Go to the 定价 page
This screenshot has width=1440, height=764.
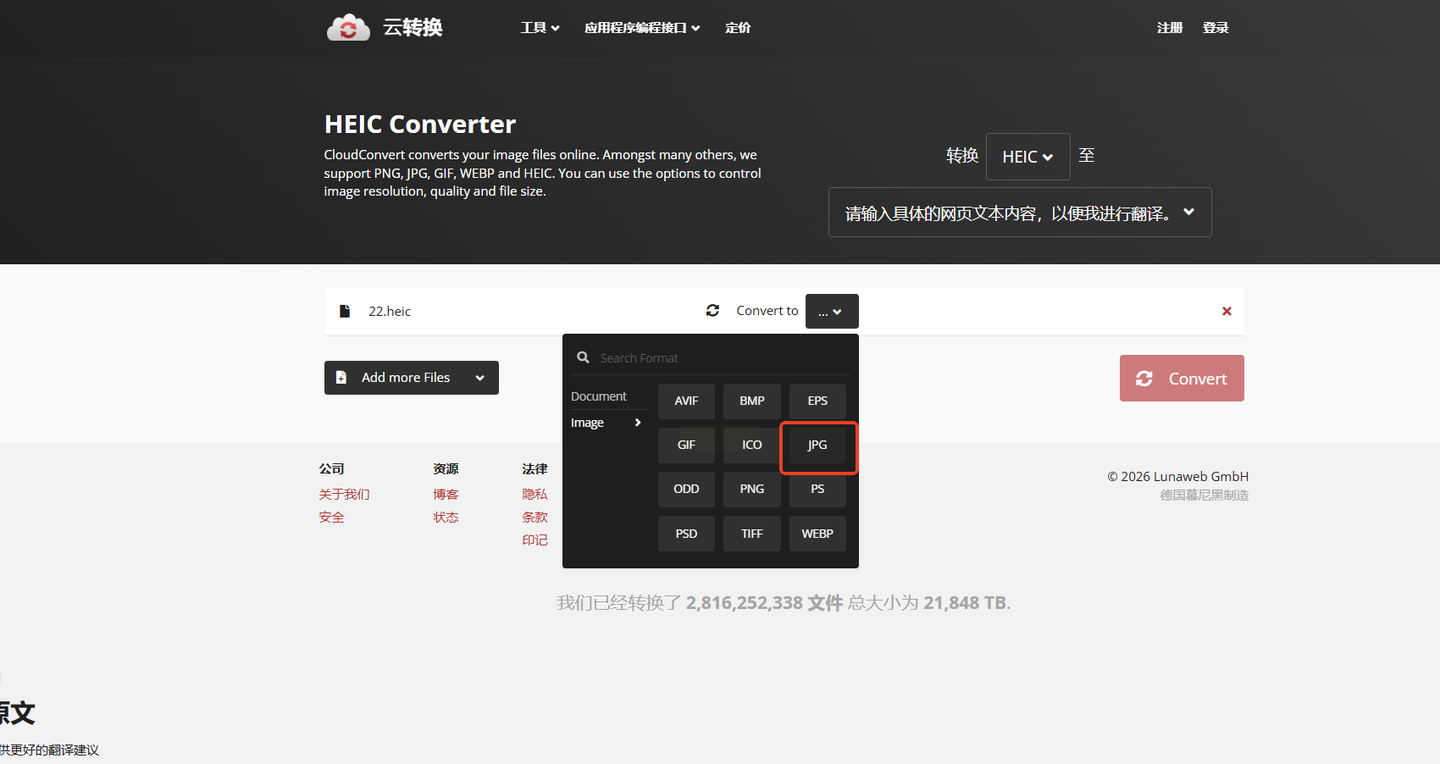coord(738,28)
